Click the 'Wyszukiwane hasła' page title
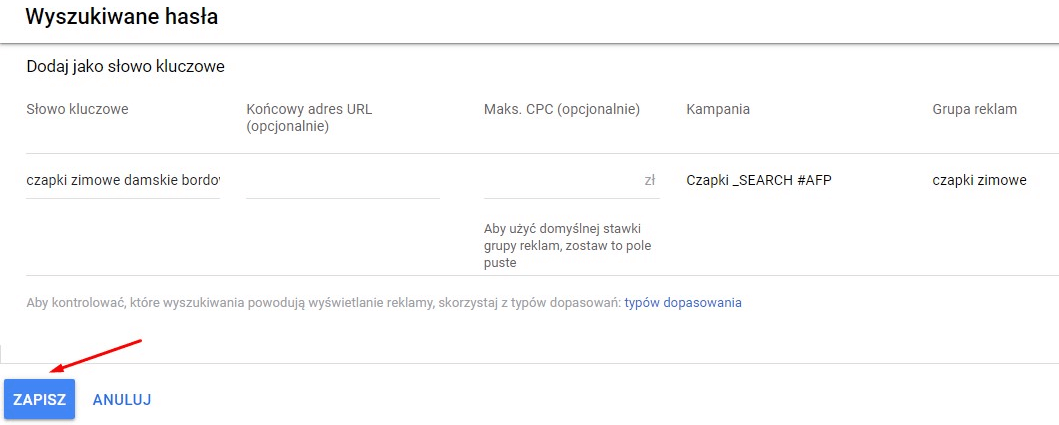Viewport: 1059px width, 425px height. click(x=121, y=17)
